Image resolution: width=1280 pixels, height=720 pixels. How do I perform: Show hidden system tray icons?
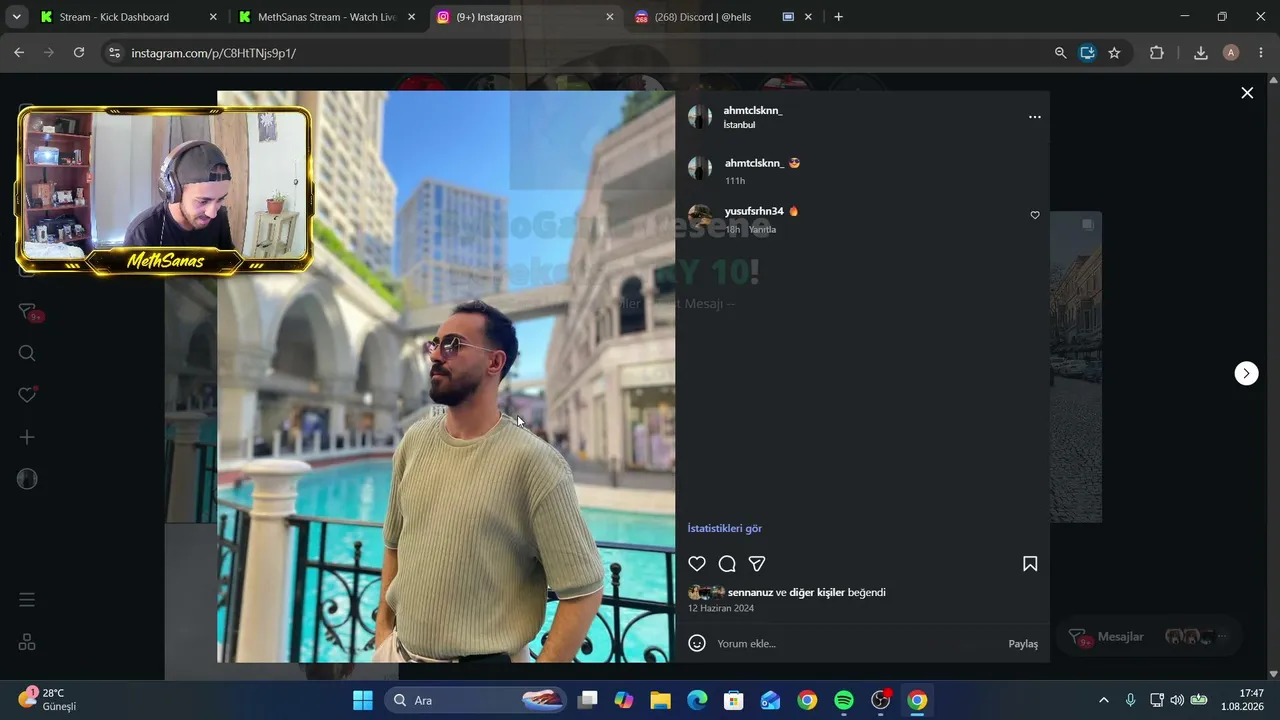point(1104,700)
